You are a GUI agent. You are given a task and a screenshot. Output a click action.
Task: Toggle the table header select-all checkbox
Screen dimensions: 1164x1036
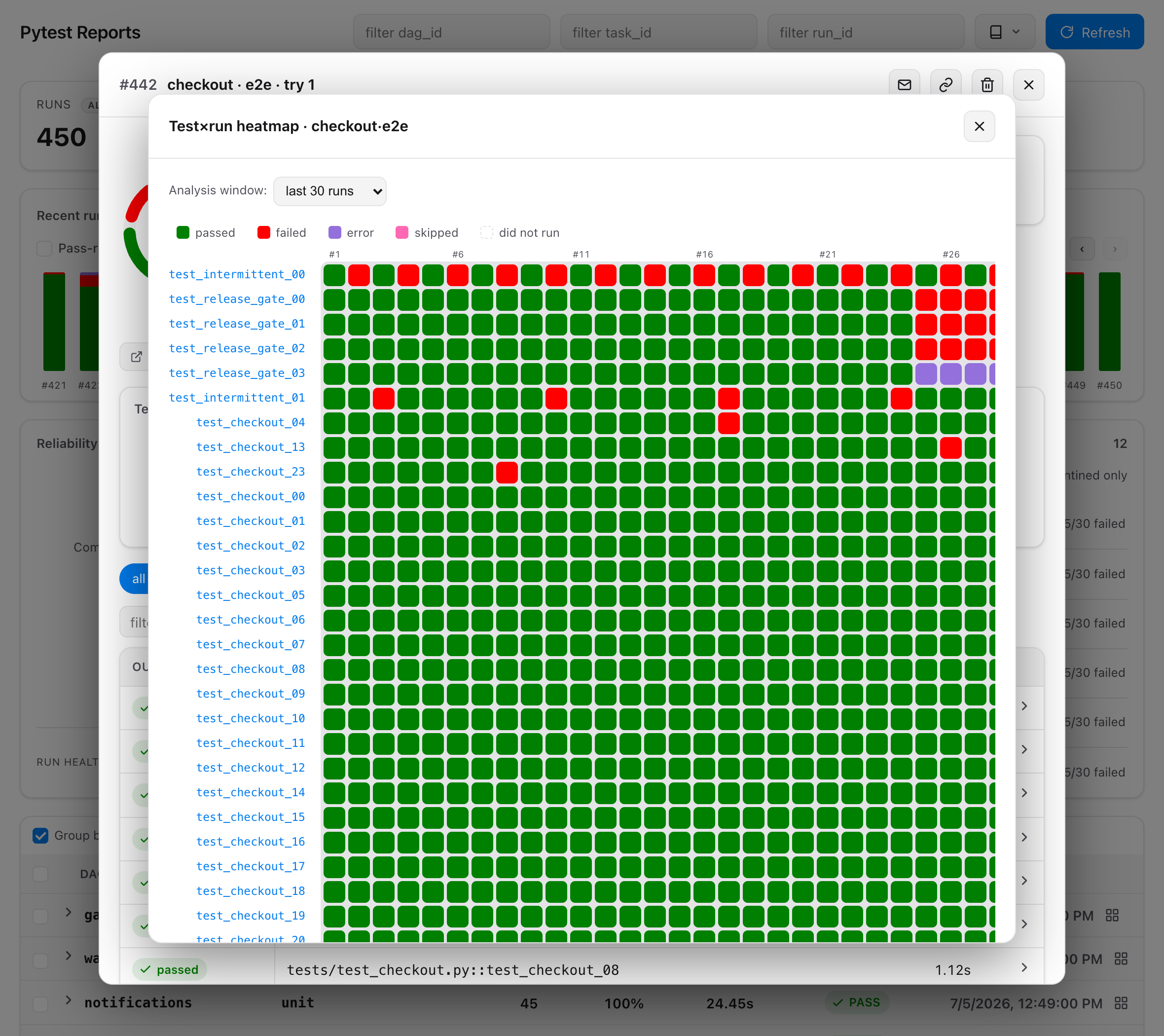tap(40, 874)
